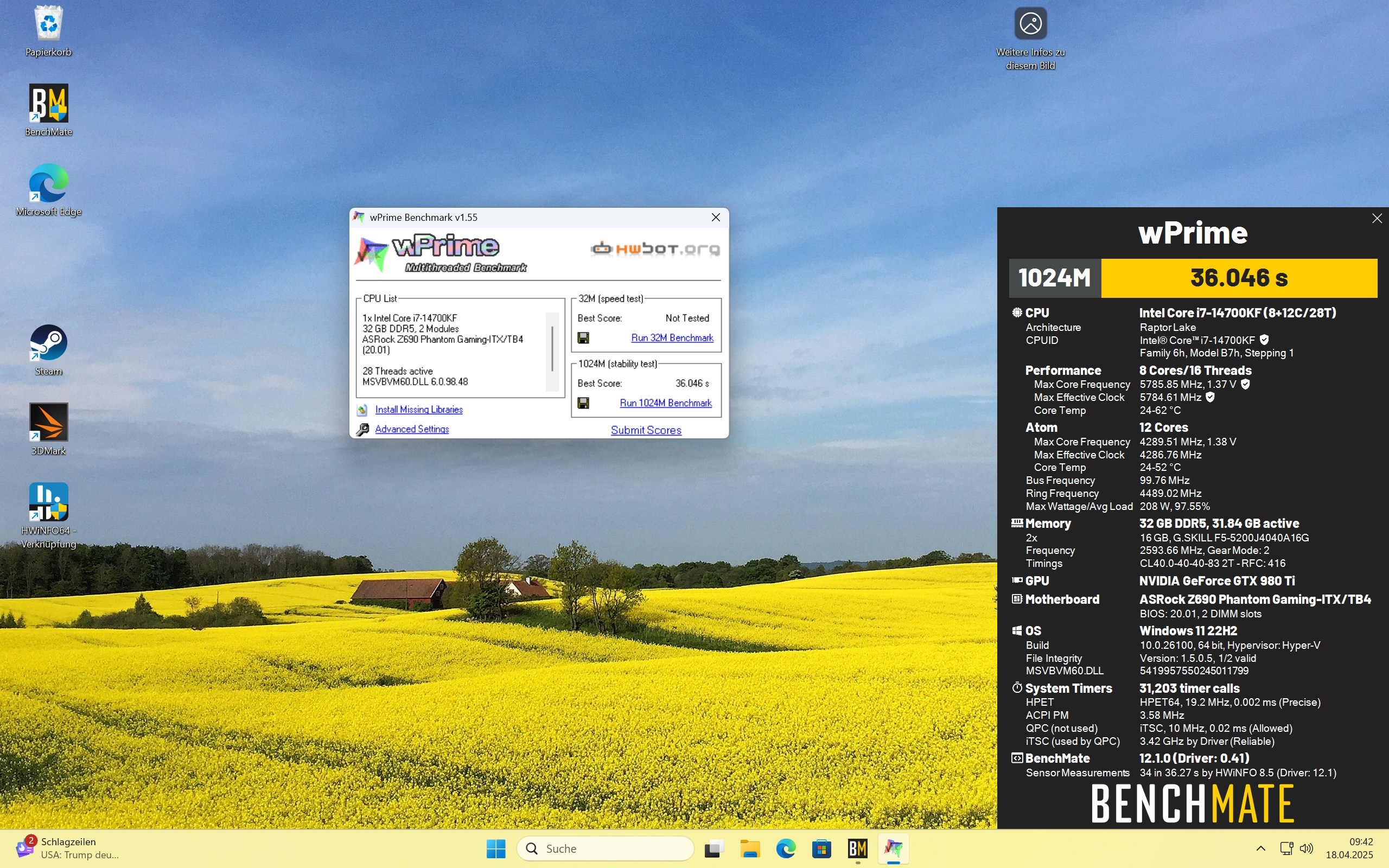The image size is (1389, 868).
Task: Click the Submit Scores link
Action: click(x=646, y=430)
